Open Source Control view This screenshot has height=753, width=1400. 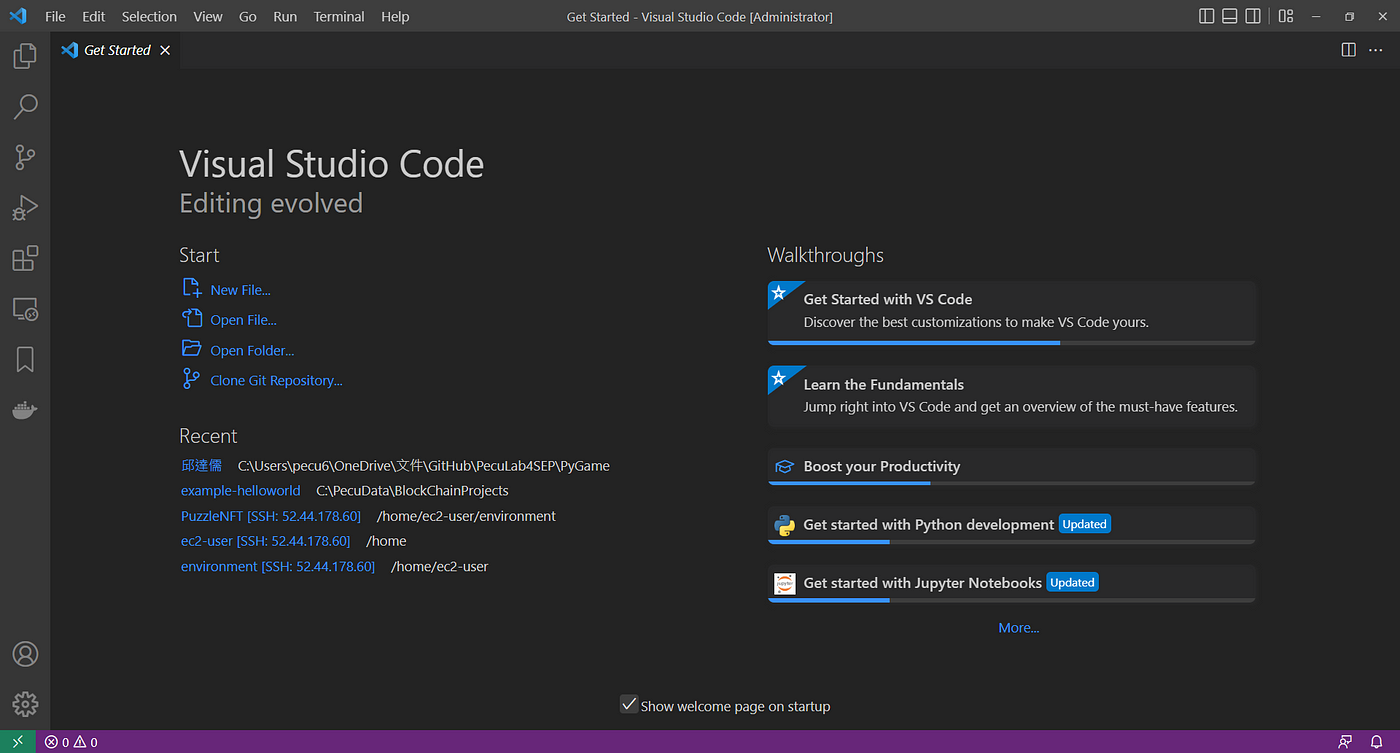[x=25, y=157]
